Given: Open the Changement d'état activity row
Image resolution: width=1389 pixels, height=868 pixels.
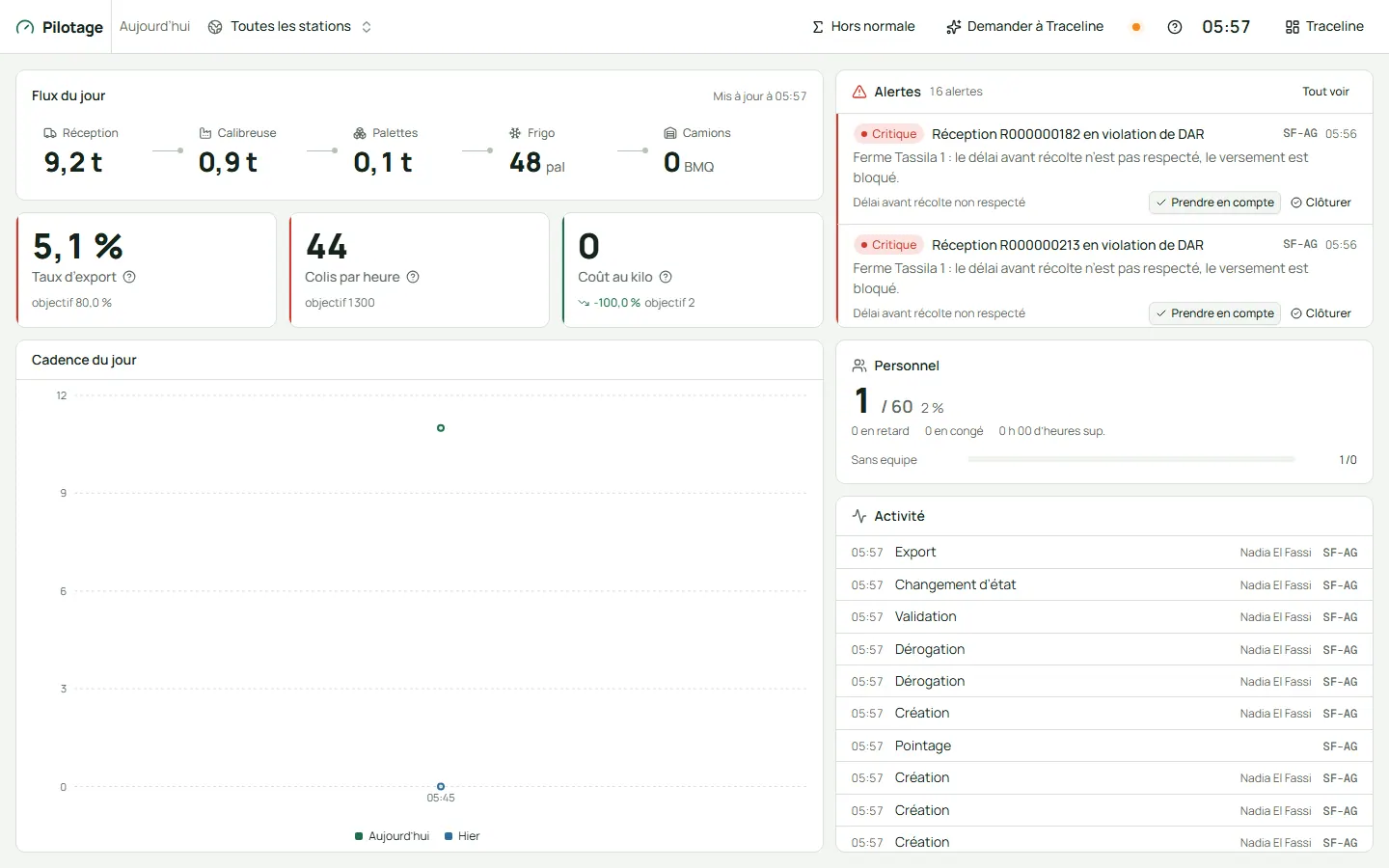Looking at the screenshot, I should (1103, 585).
